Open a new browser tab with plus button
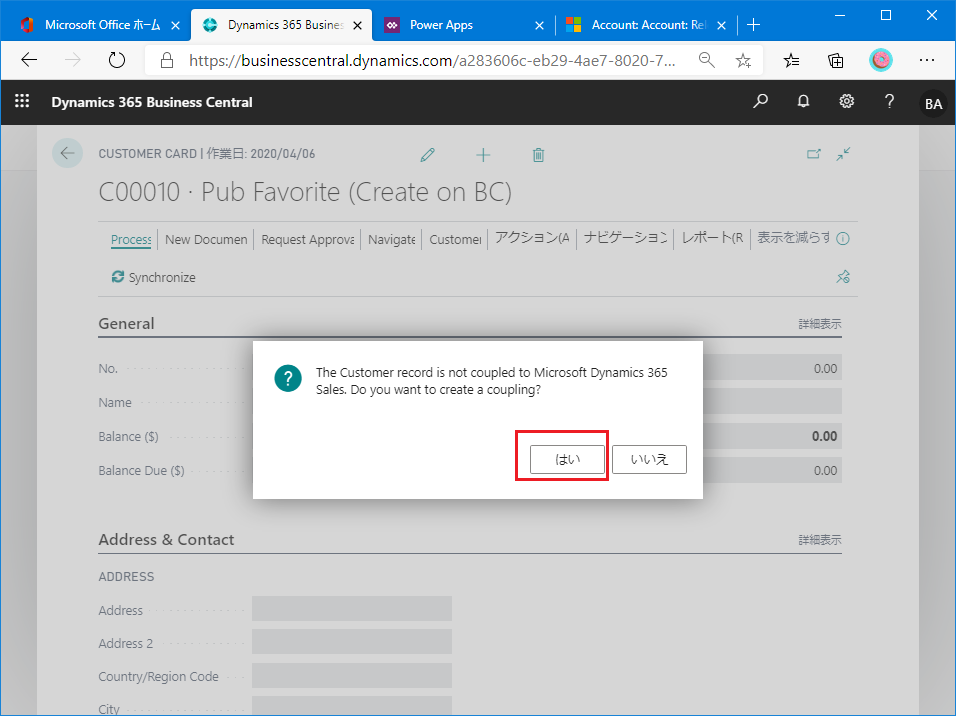The image size is (956, 716). [754, 25]
